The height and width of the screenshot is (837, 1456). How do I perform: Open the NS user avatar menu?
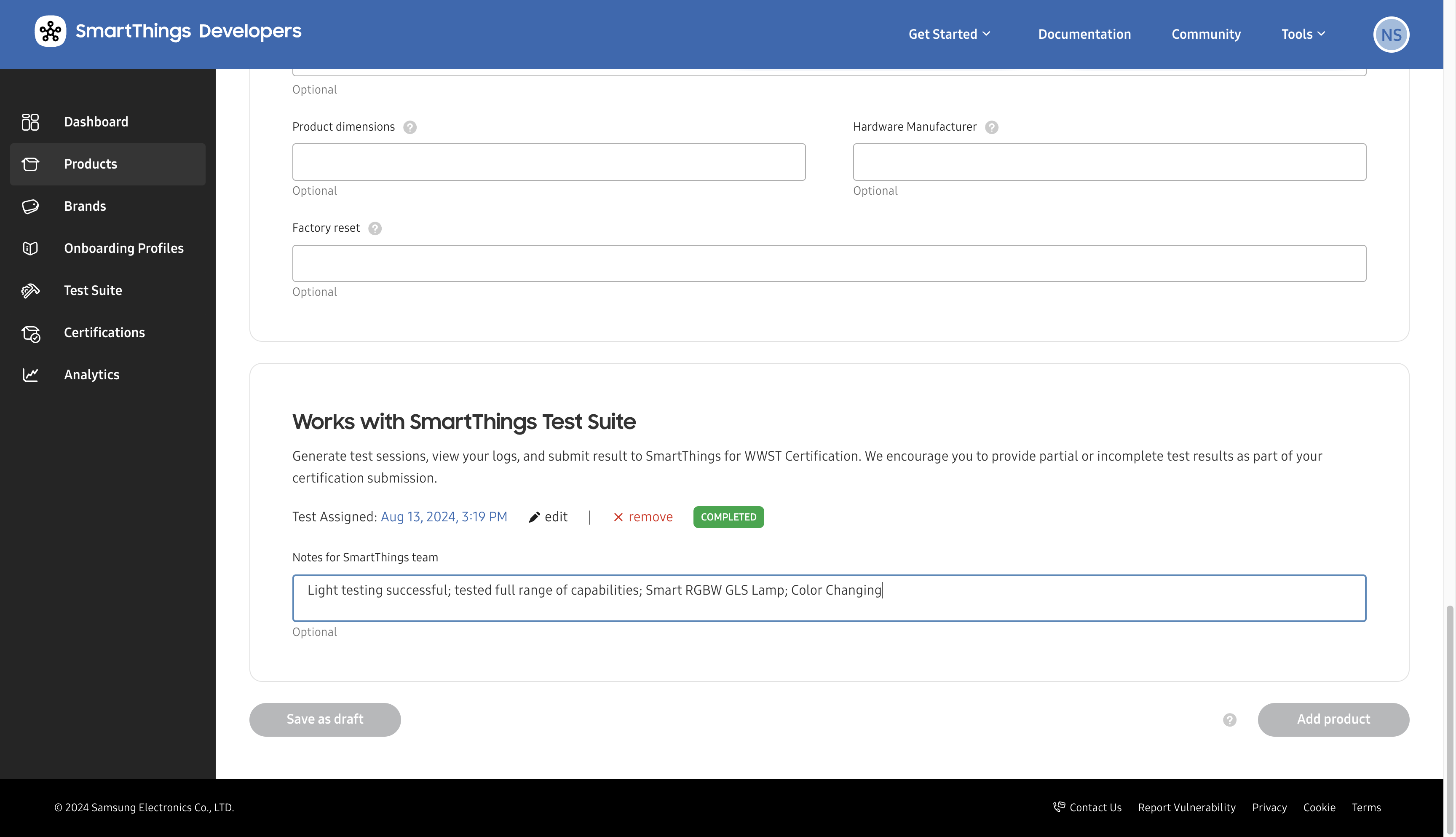pyautogui.click(x=1391, y=35)
